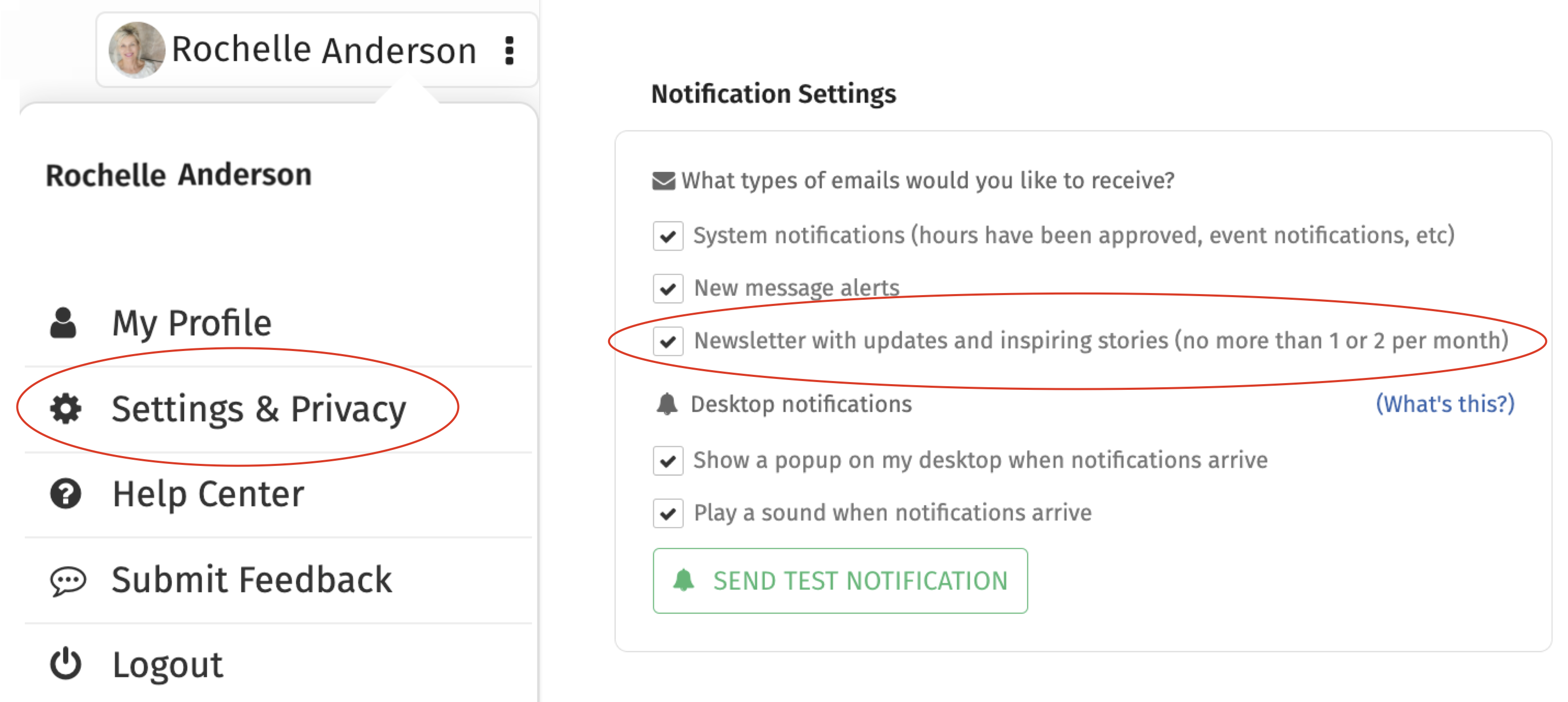Click the envelope icon near email types question
The image size is (1568, 702).
coord(663,181)
